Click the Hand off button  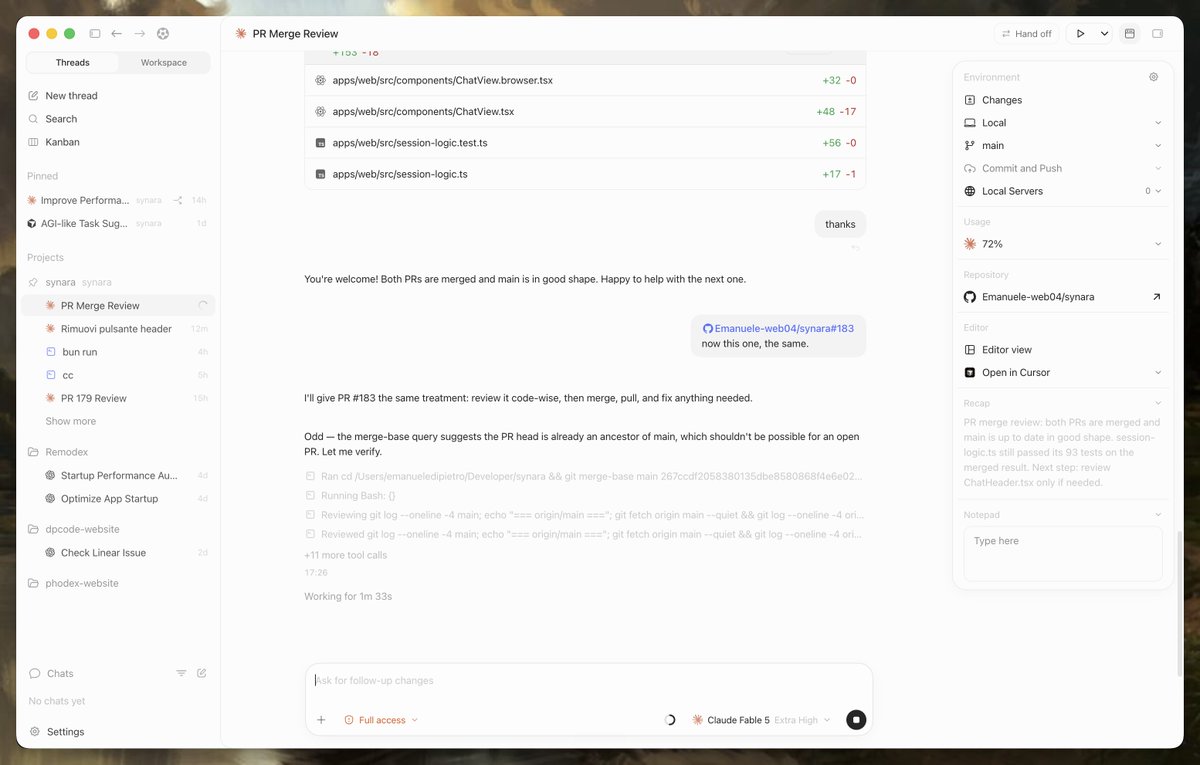point(1026,34)
